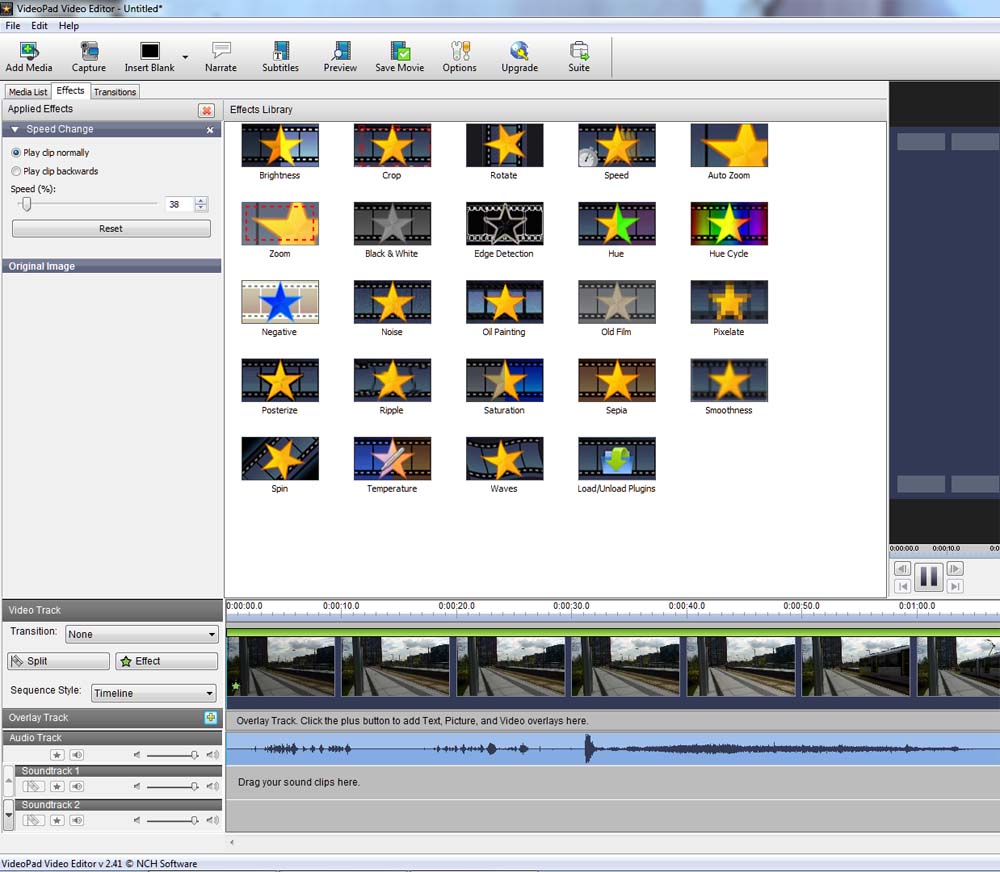Click the Audio Track effects star button
The width and height of the screenshot is (1000, 872).
pyautogui.click(x=57, y=755)
